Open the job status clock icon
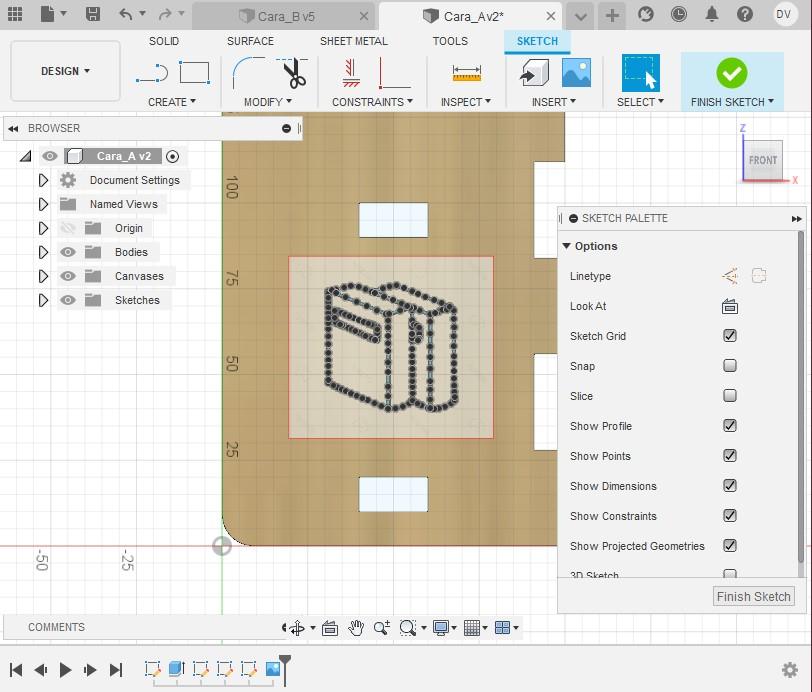 (x=679, y=15)
